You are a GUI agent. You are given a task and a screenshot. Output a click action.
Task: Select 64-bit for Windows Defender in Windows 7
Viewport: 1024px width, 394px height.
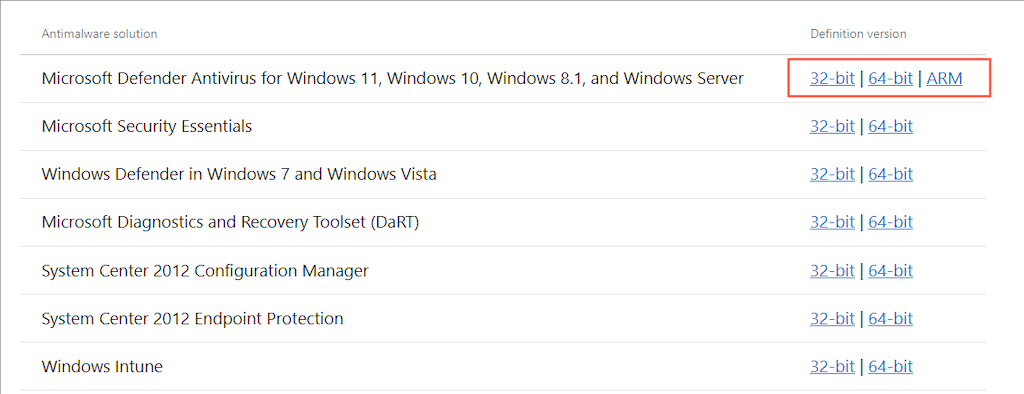[890, 174]
